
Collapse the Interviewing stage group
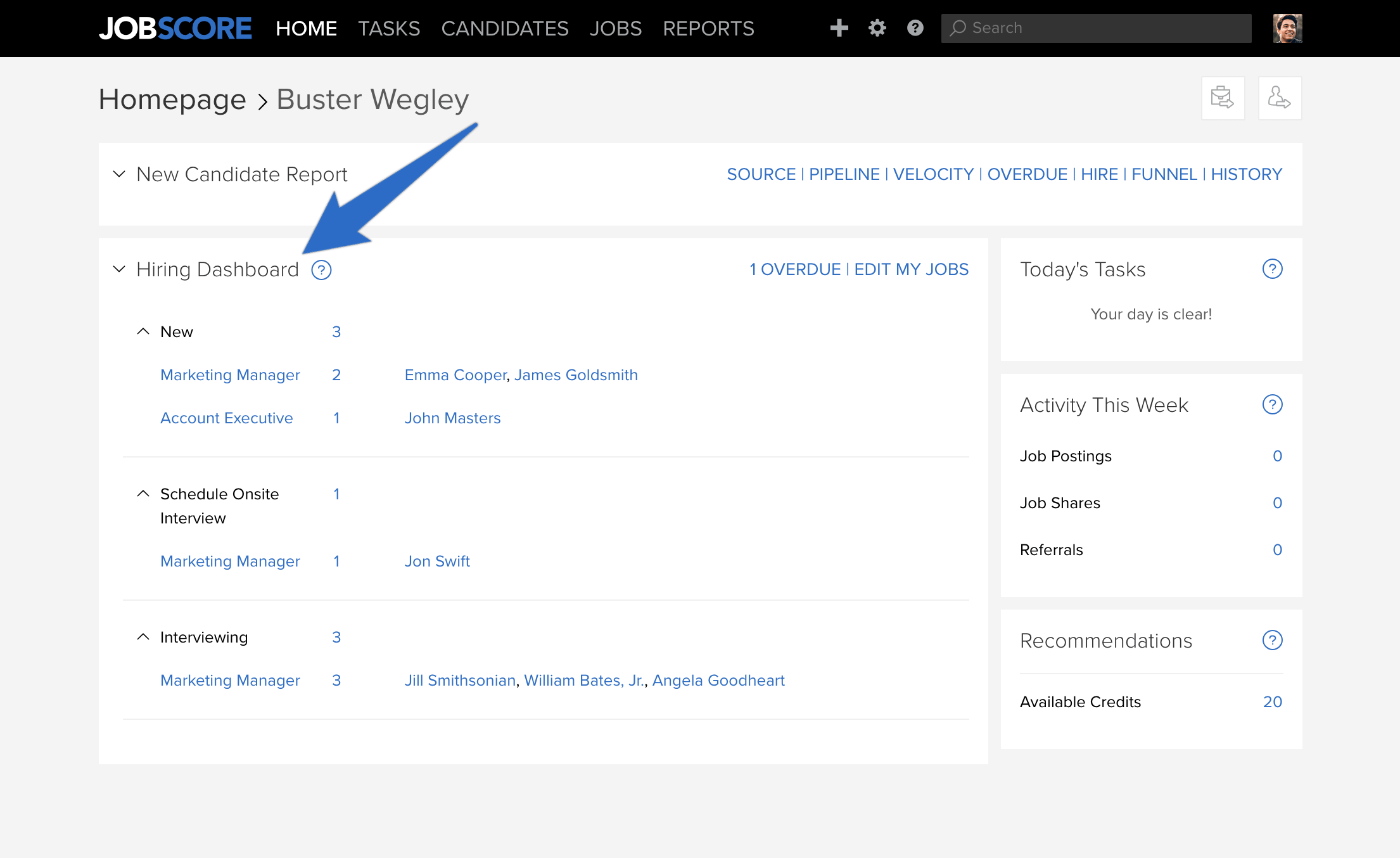click(x=144, y=637)
